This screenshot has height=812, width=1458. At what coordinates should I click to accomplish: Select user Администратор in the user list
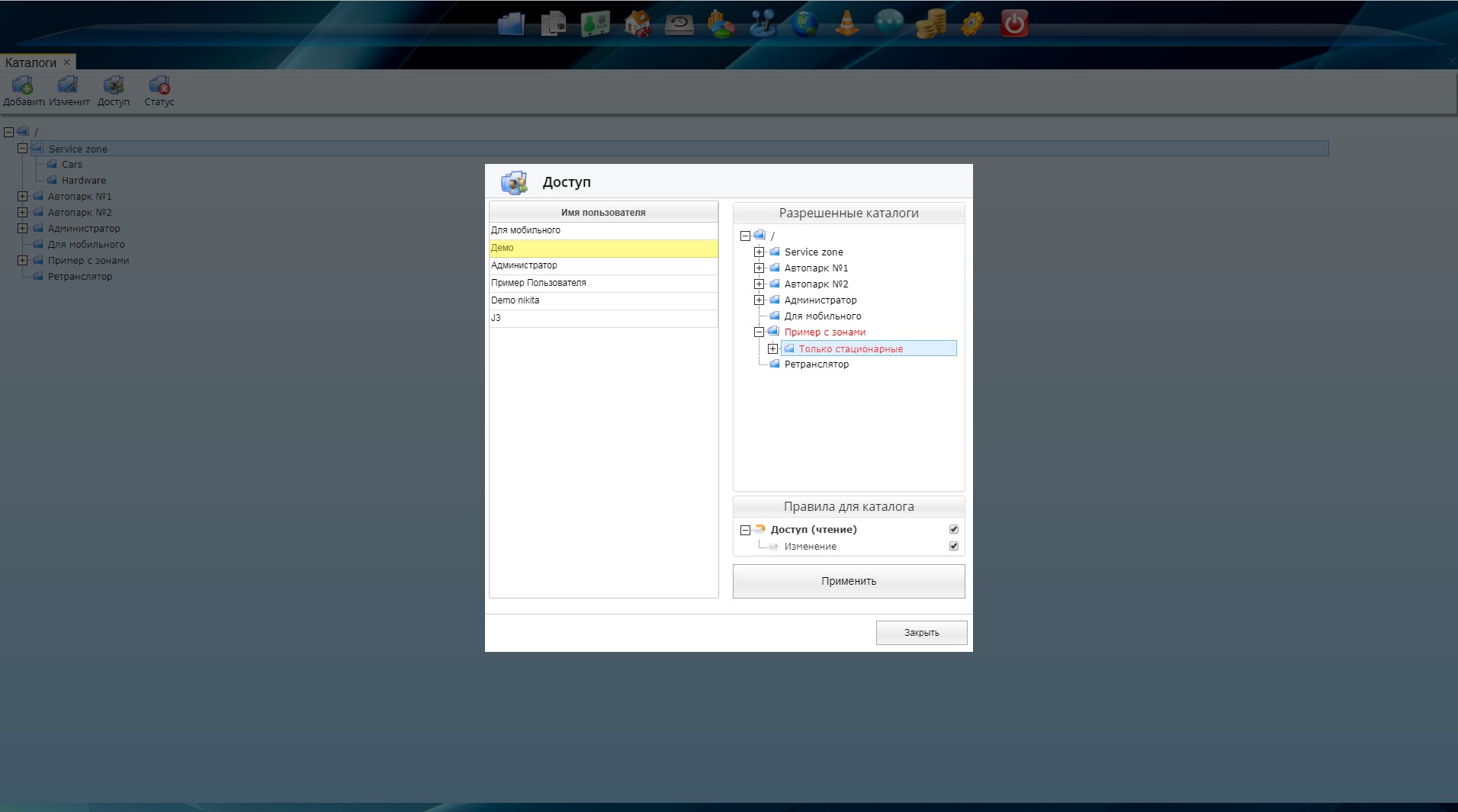pyautogui.click(x=524, y=265)
